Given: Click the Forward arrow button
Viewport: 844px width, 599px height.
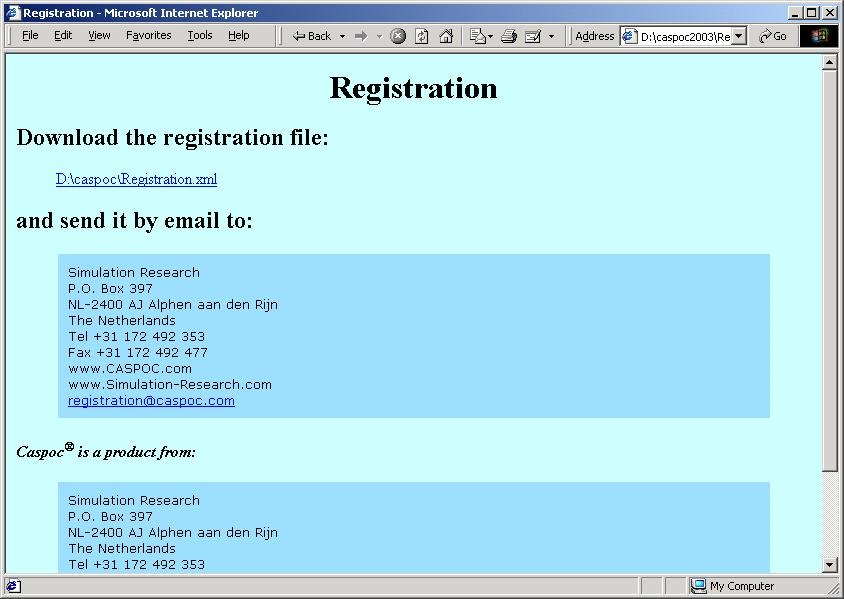Looking at the screenshot, I should (x=361, y=36).
